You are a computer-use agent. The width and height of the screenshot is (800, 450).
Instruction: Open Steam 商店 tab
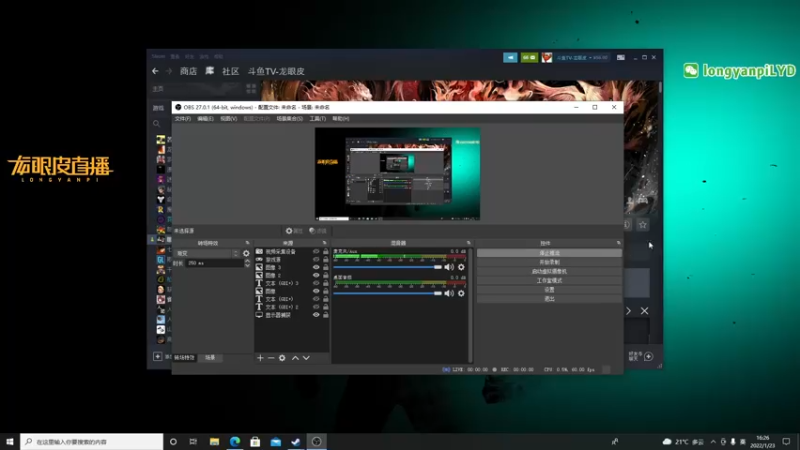point(188,71)
